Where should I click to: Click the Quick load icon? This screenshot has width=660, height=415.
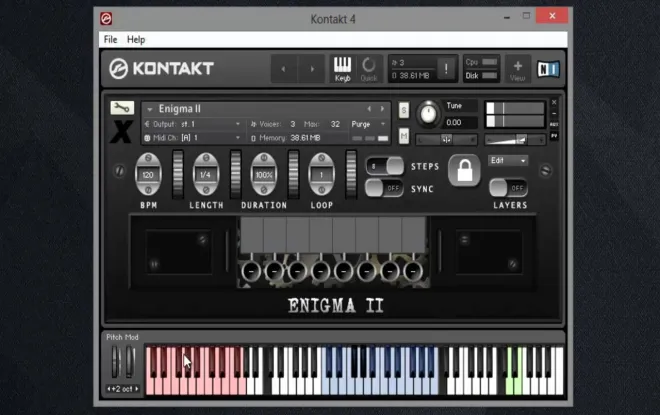coord(369,69)
